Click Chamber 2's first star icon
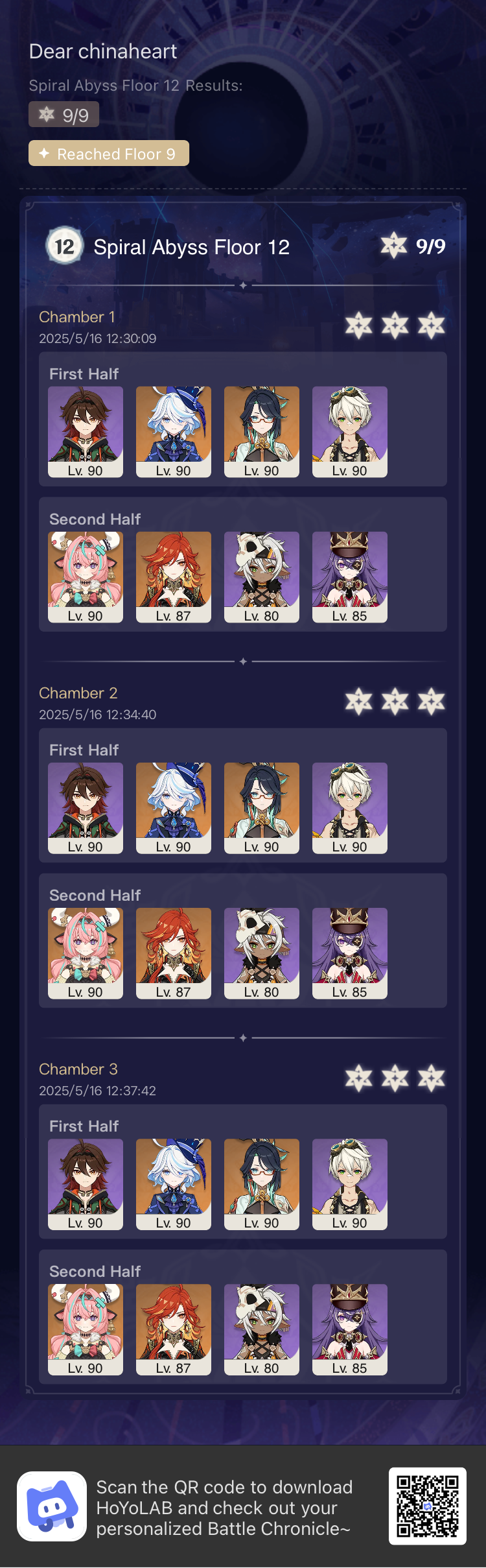This screenshot has width=486, height=1568. [359, 701]
